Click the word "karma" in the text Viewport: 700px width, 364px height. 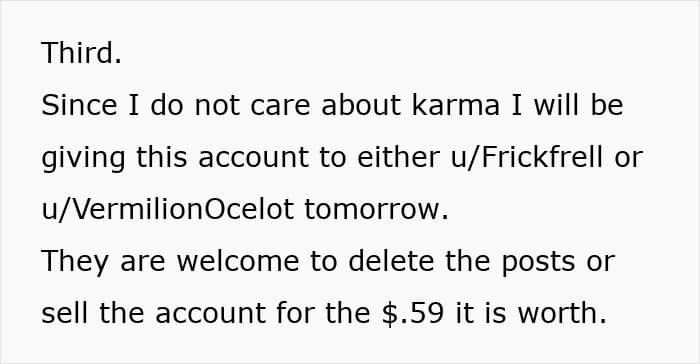(455, 105)
